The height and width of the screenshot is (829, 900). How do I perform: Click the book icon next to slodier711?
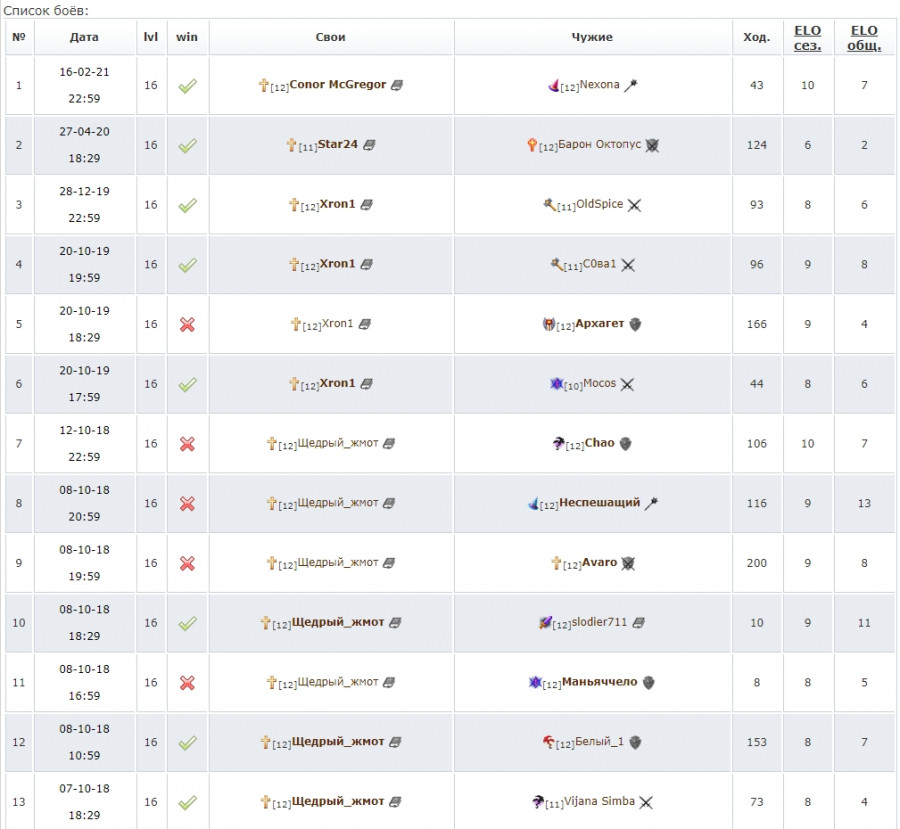click(x=638, y=623)
